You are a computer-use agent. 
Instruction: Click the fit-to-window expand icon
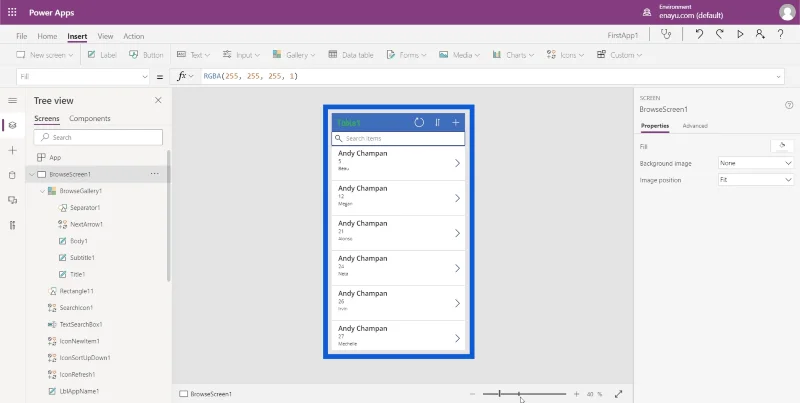click(618, 394)
